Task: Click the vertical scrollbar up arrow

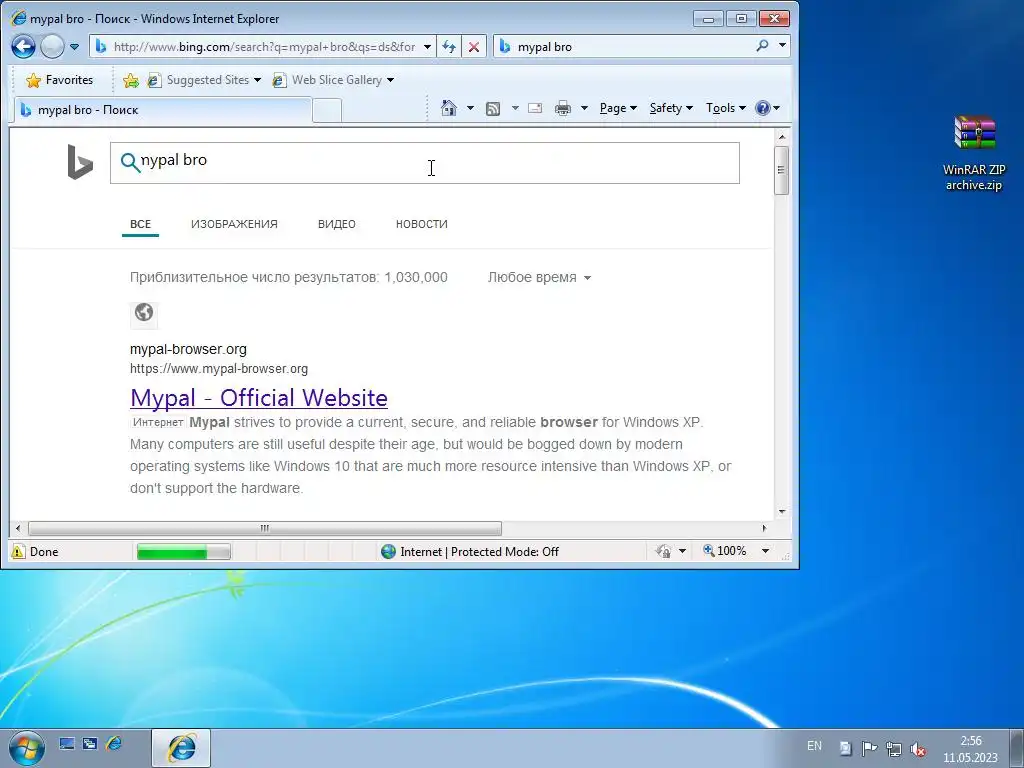Action: pyautogui.click(x=782, y=137)
